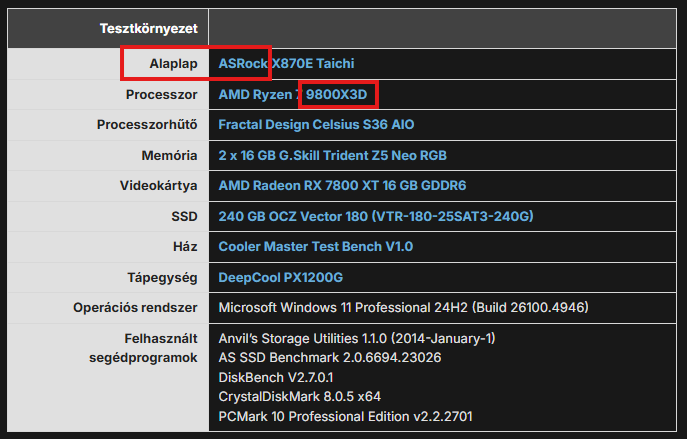Image resolution: width=687 pixels, height=439 pixels.
Task: Click the Processzorhűtő label
Action: click(x=147, y=124)
